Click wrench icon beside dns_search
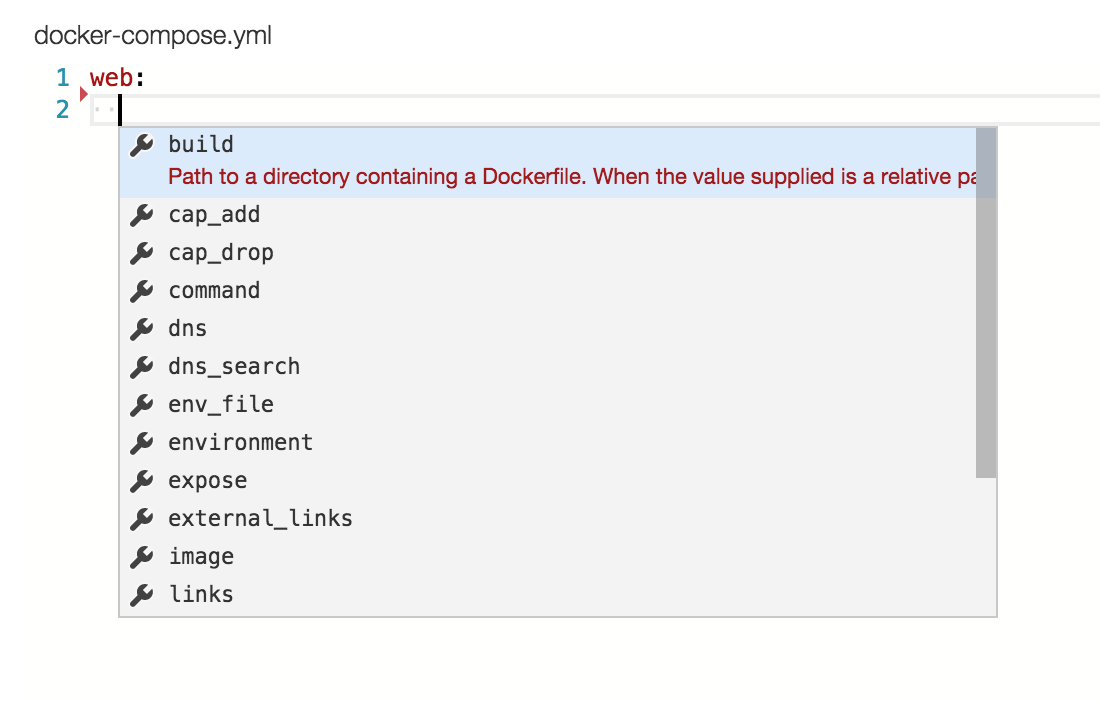 point(142,366)
